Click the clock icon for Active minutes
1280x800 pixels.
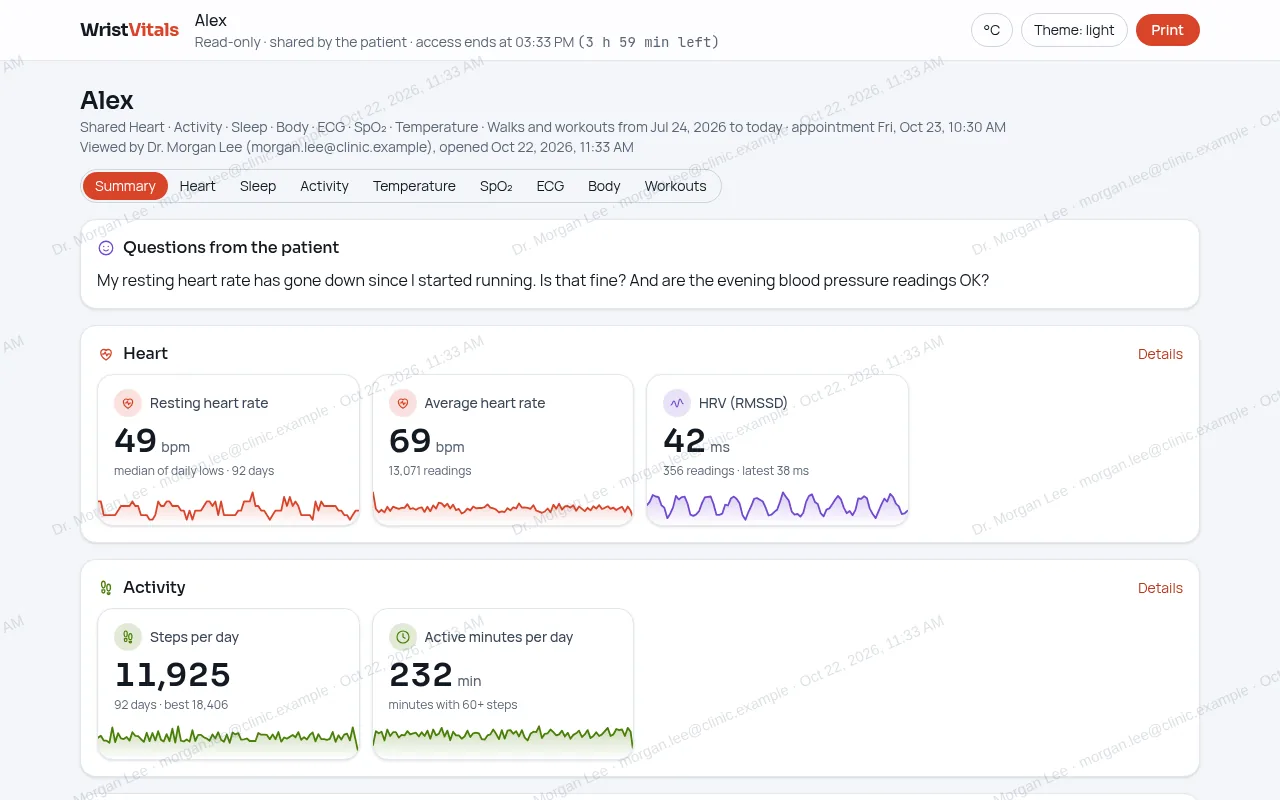tap(403, 637)
